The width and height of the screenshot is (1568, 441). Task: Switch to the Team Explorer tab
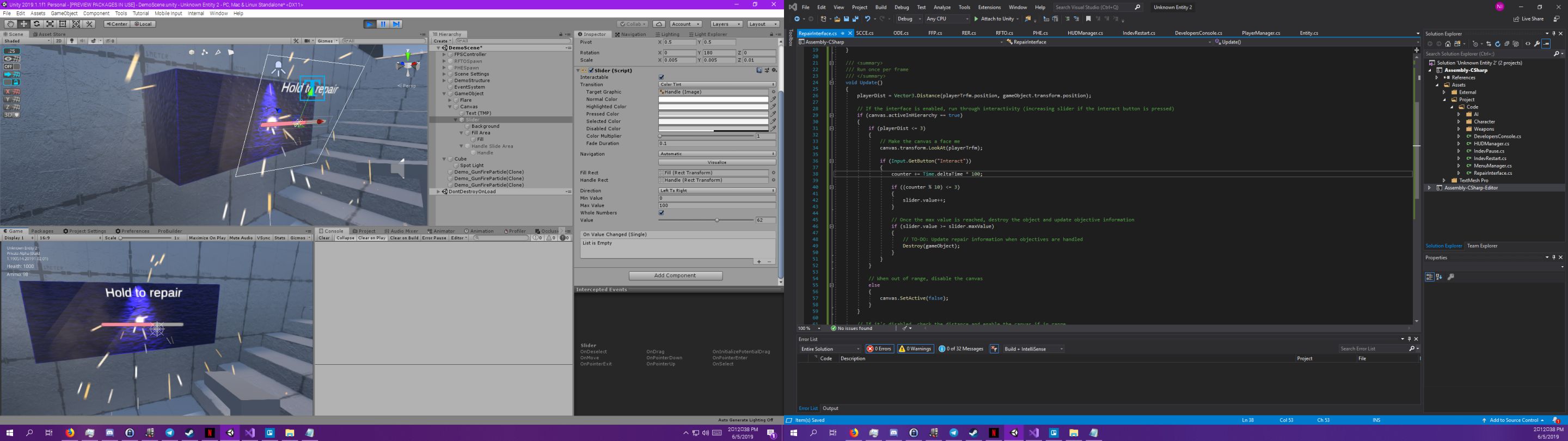tap(1482, 246)
